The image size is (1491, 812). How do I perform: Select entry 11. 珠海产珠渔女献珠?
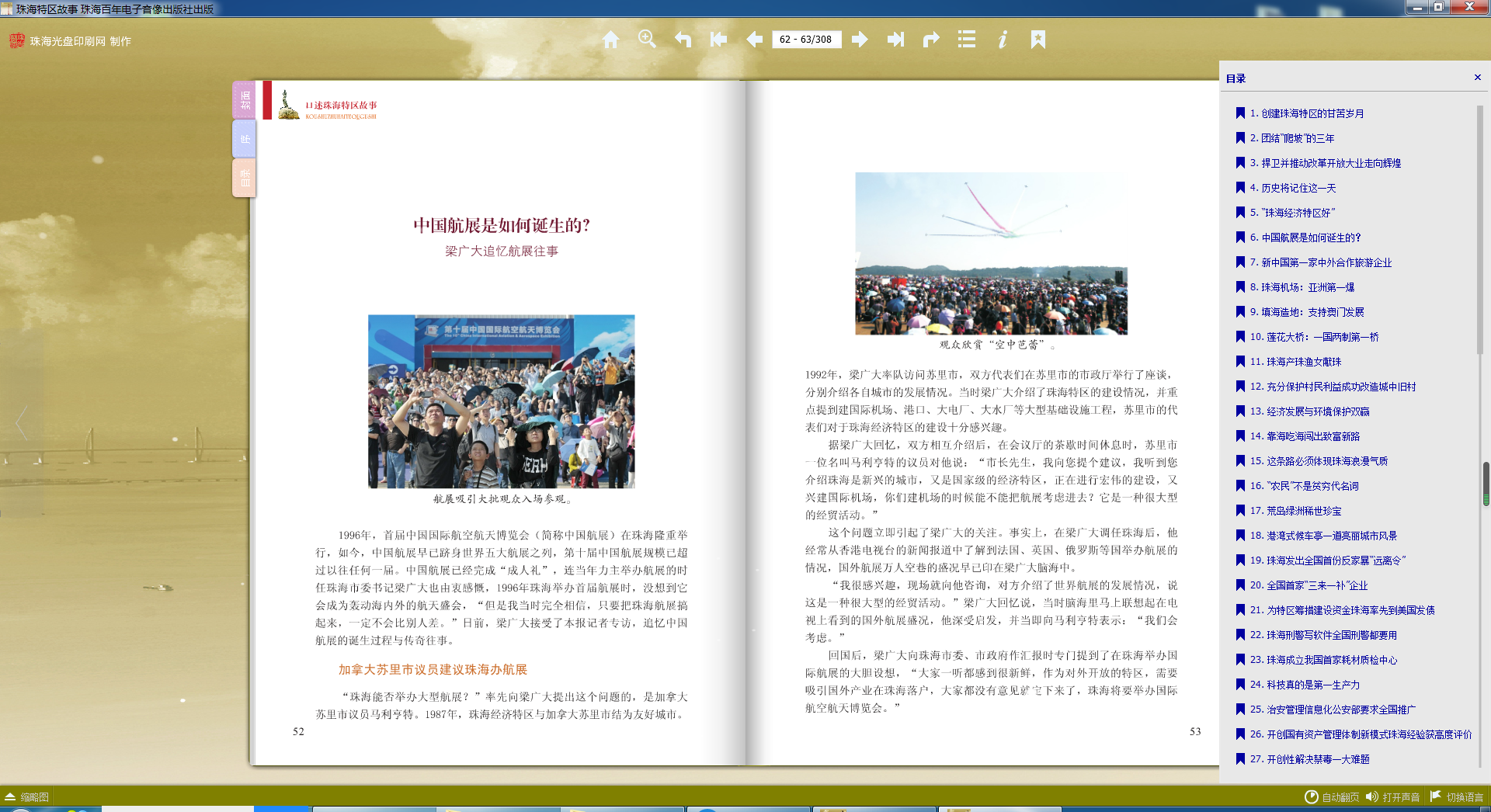pyautogui.click(x=1296, y=362)
